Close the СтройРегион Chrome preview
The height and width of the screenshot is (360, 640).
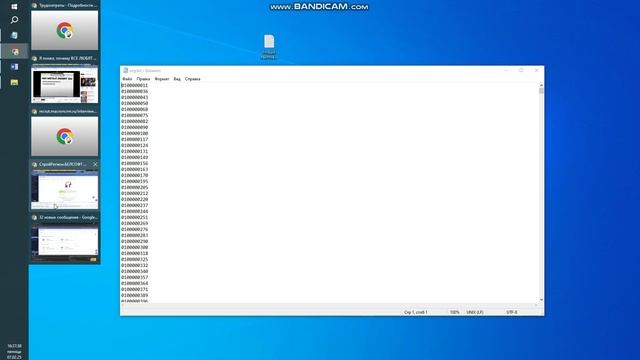95,164
